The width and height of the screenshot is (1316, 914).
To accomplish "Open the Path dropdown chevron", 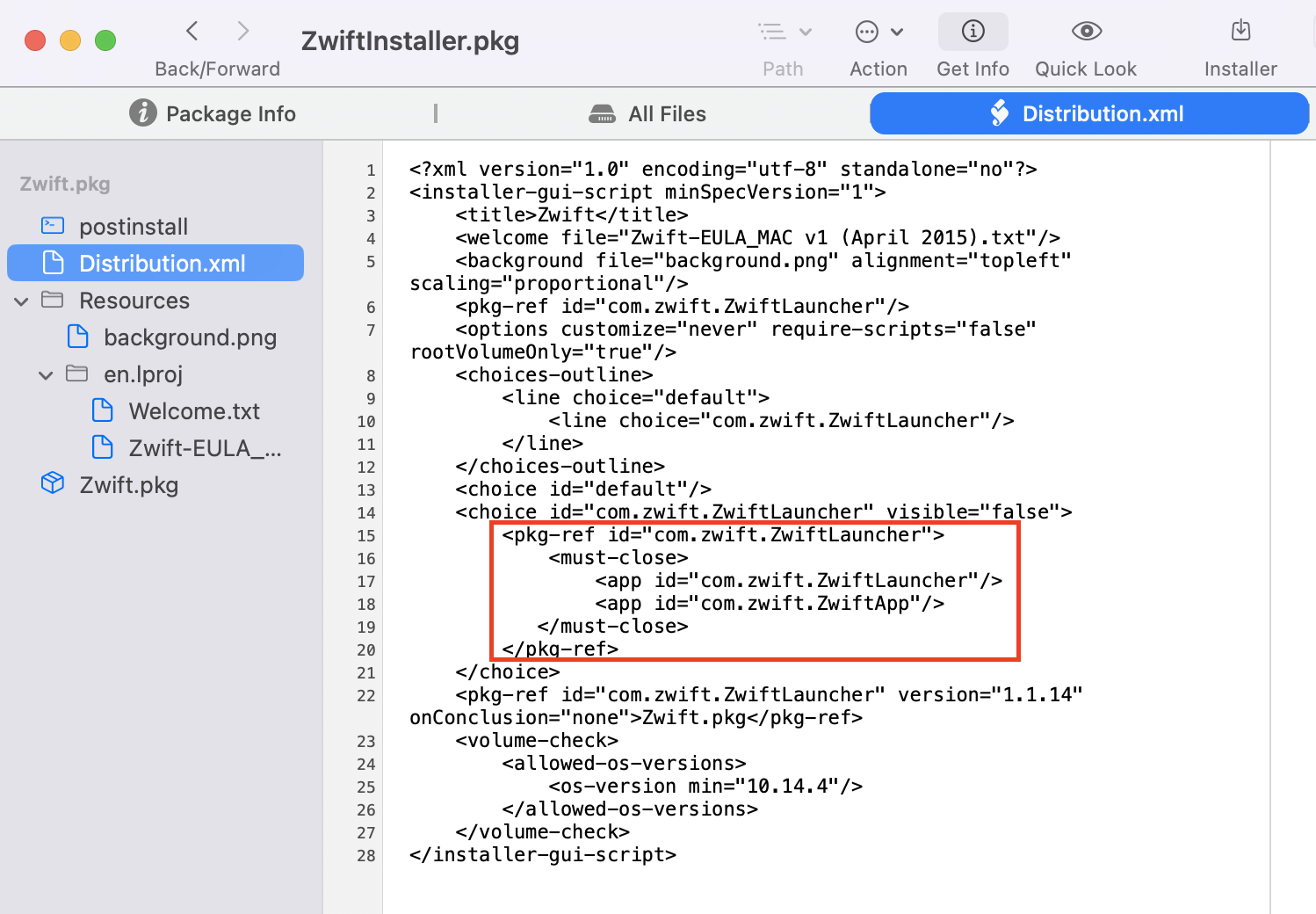I will (806, 33).
